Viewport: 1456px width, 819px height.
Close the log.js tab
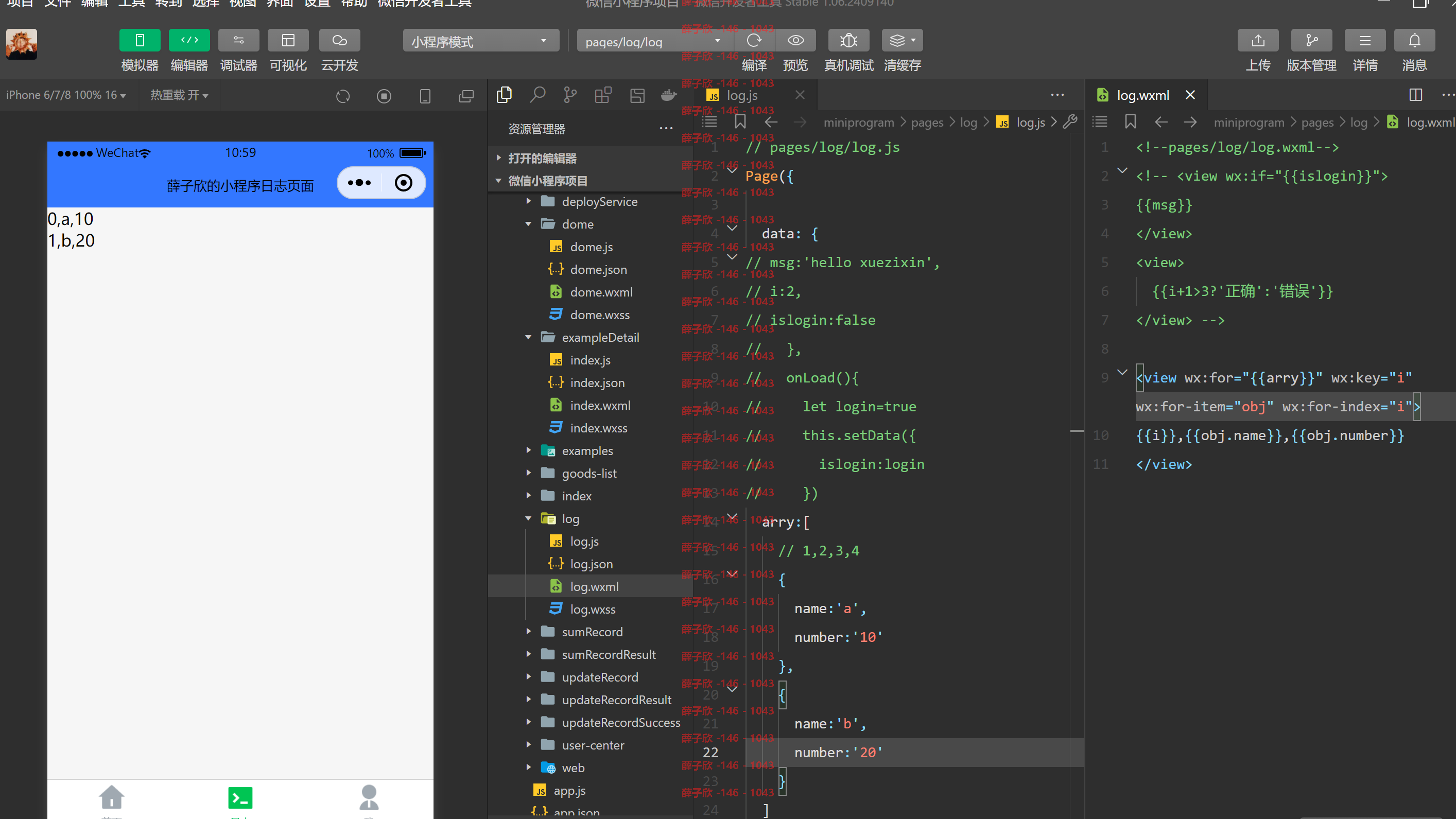click(x=800, y=95)
